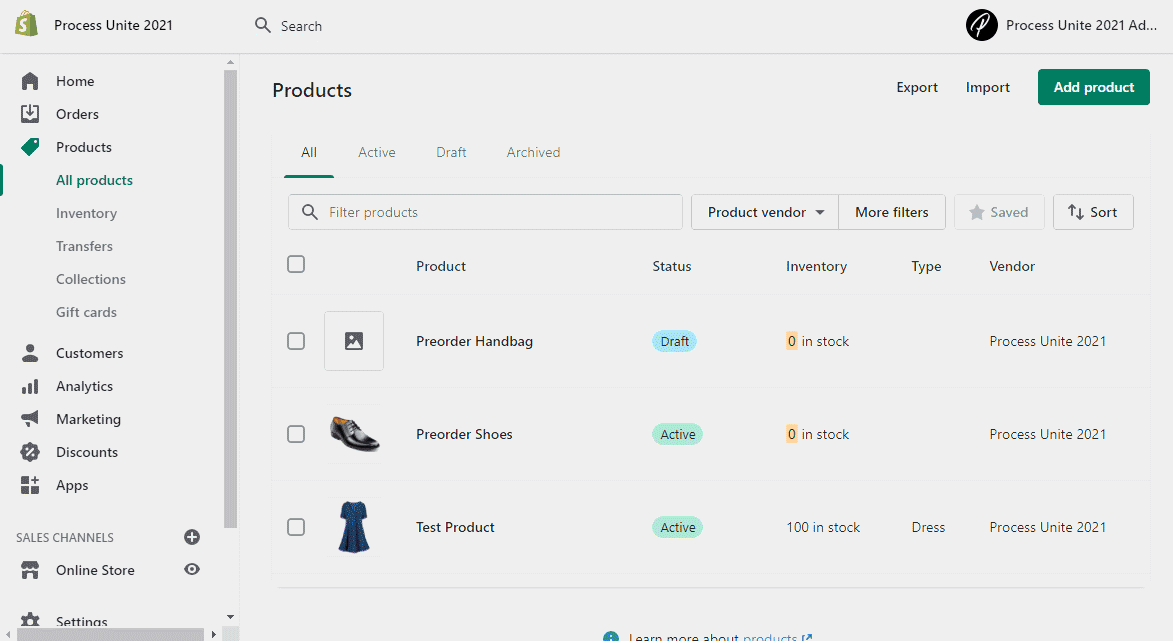Click the Discounts badge icon
The width and height of the screenshot is (1173, 641).
point(30,452)
